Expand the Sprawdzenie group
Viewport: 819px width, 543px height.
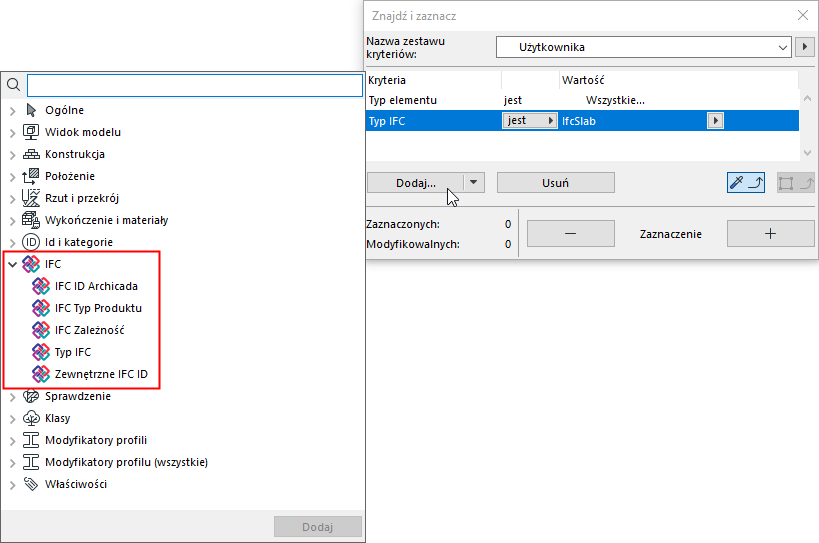pyautogui.click(x=13, y=397)
